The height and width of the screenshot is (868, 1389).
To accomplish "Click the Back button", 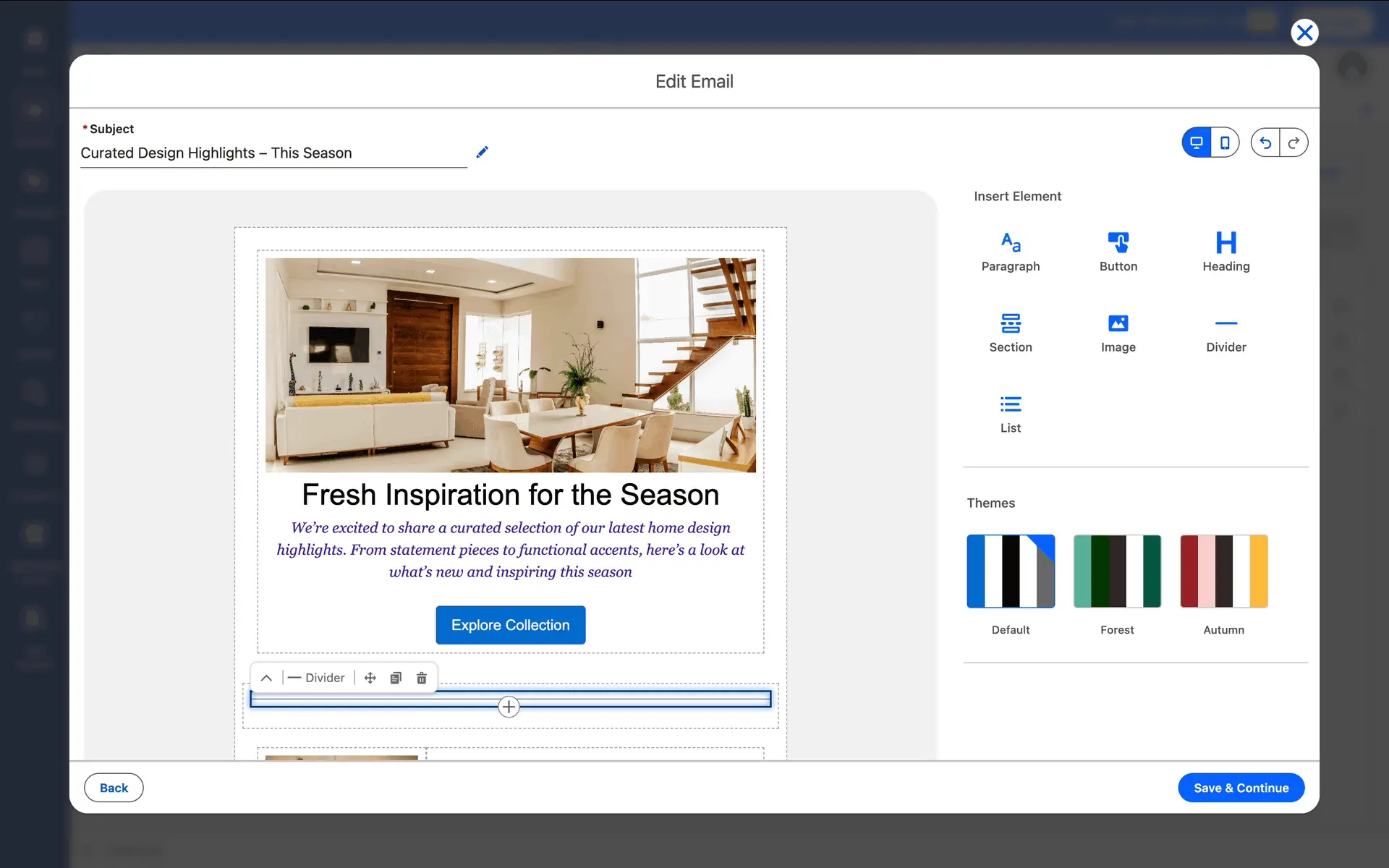I will [114, 788].
